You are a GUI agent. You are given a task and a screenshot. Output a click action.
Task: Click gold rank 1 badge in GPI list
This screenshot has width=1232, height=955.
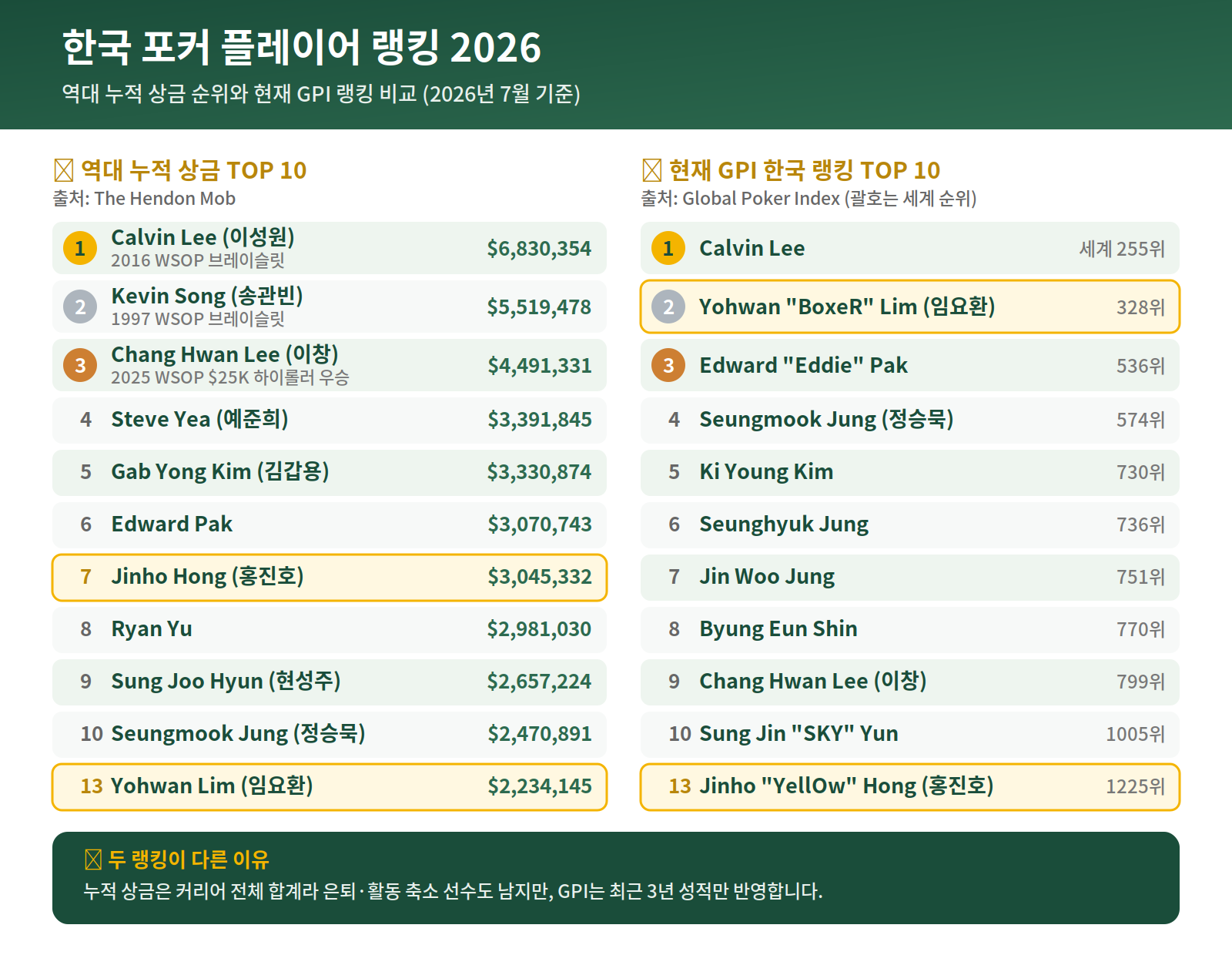pyautogui.click(x=668, y=248)
